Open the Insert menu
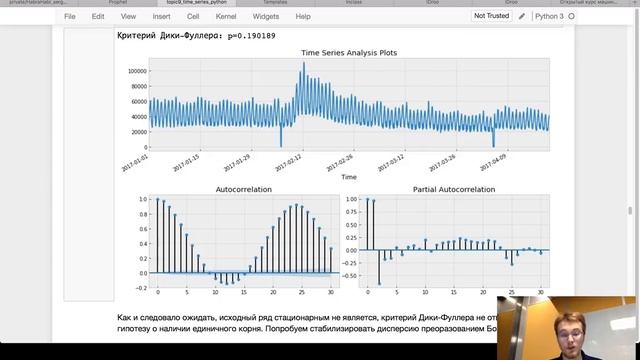640x360 pixels. (161, 16)
